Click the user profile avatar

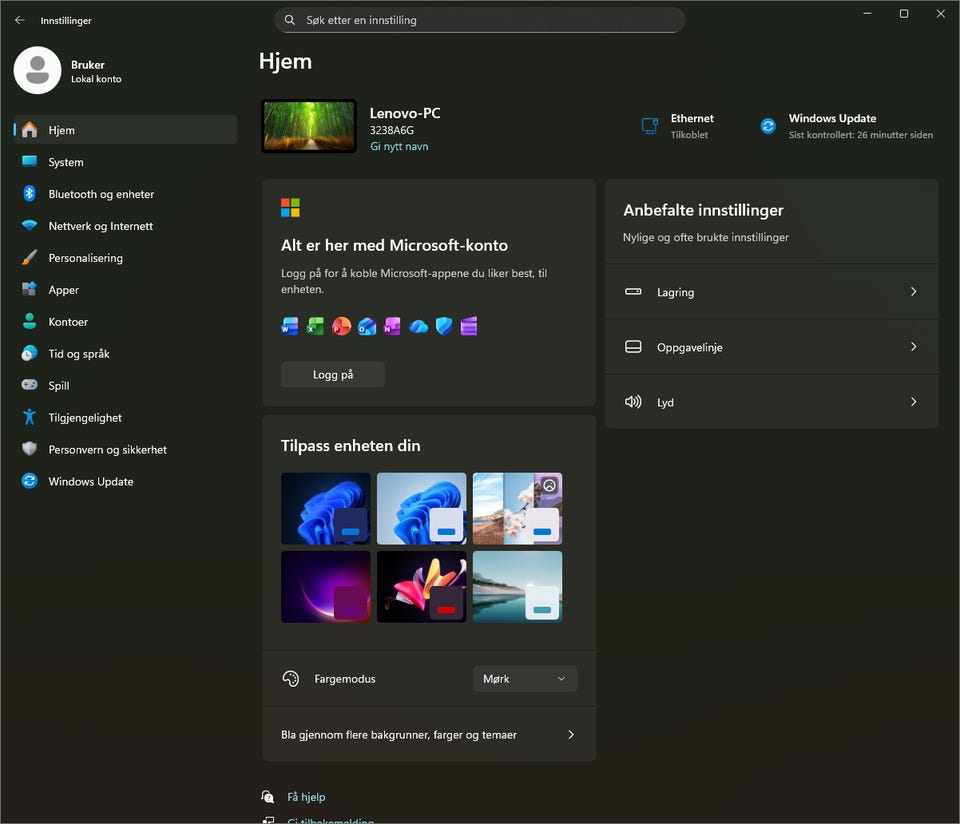(38, 70)
